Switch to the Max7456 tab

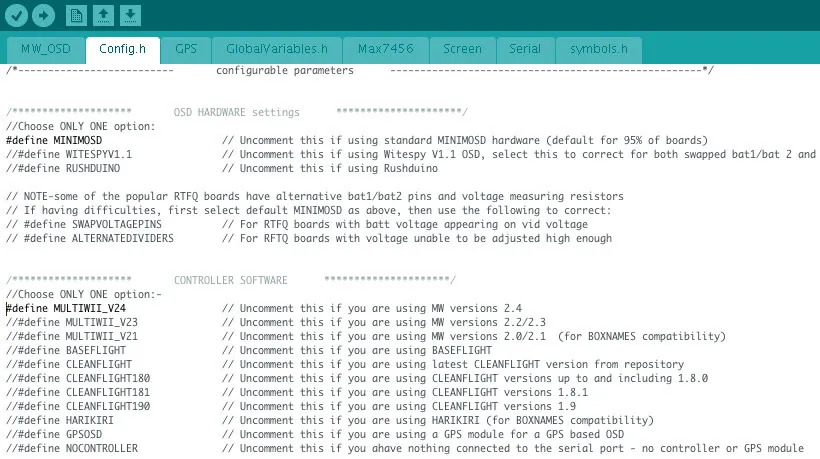click(x=386, y=49)
